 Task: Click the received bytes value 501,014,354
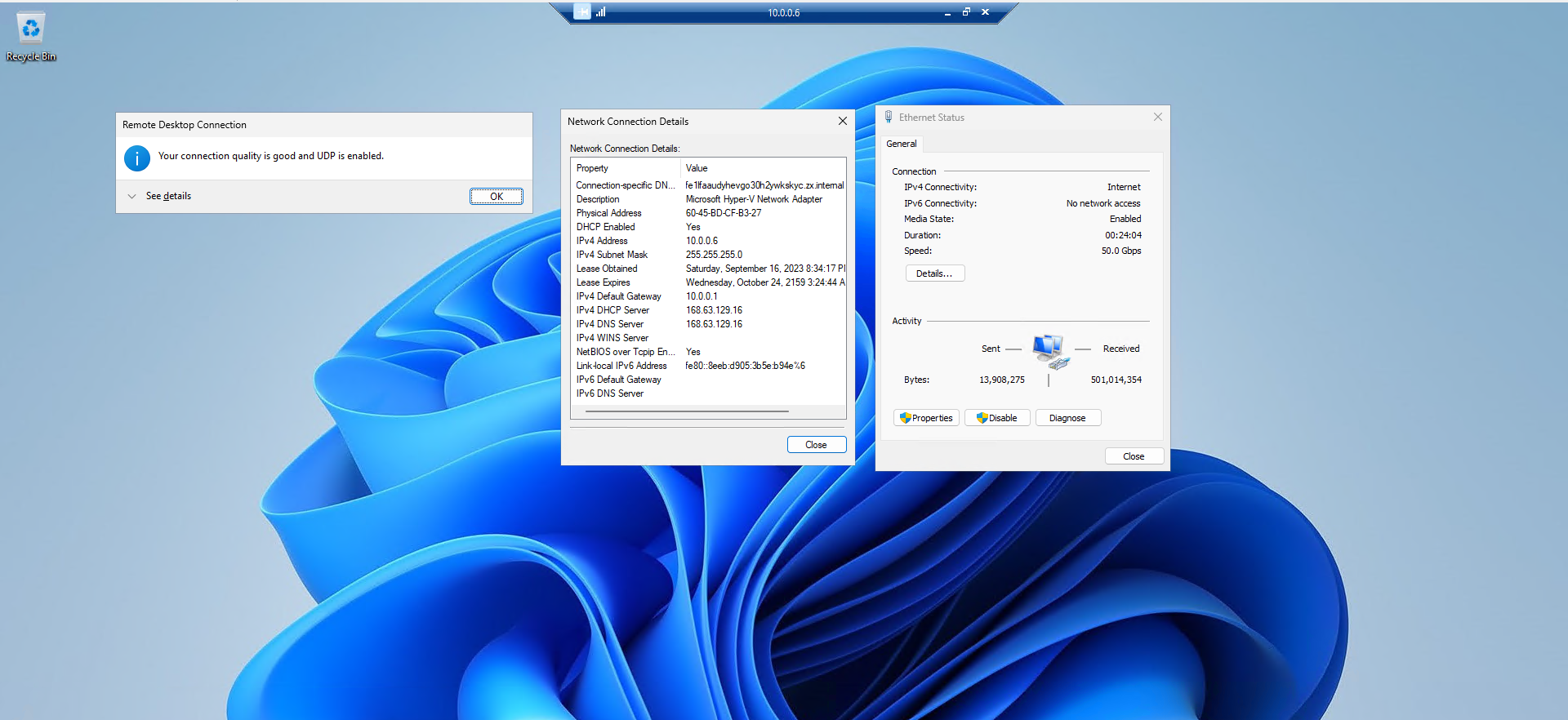pyautogui.click(x=1116, y=380)
